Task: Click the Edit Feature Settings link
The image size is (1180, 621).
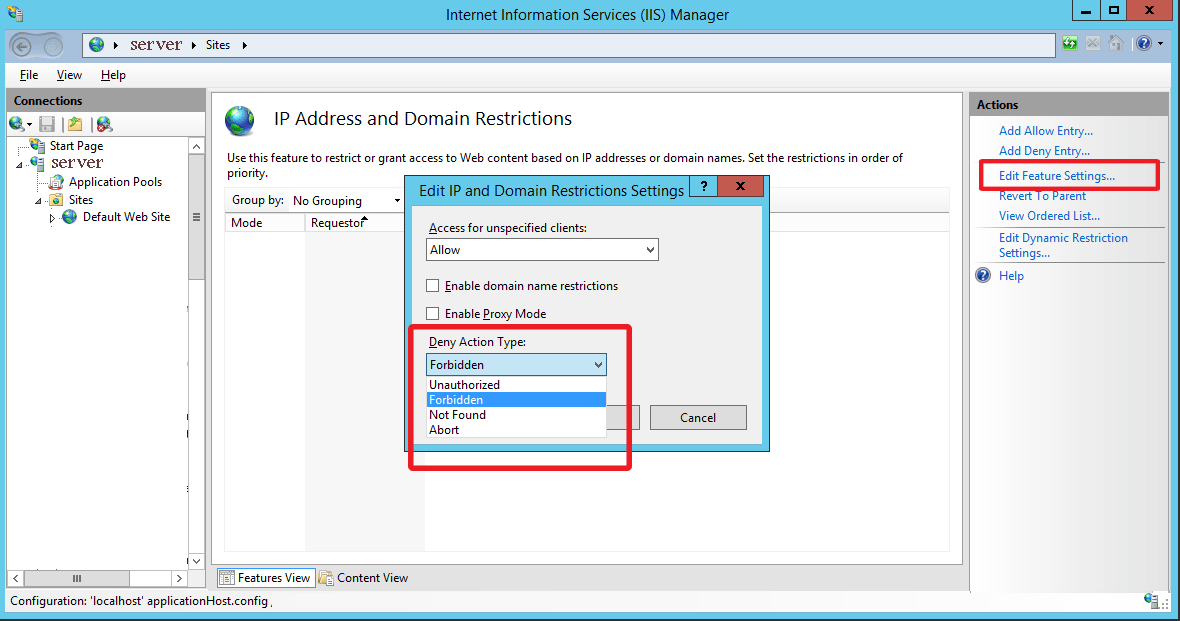Action: pyautogui.click(x=1057, y=175)
